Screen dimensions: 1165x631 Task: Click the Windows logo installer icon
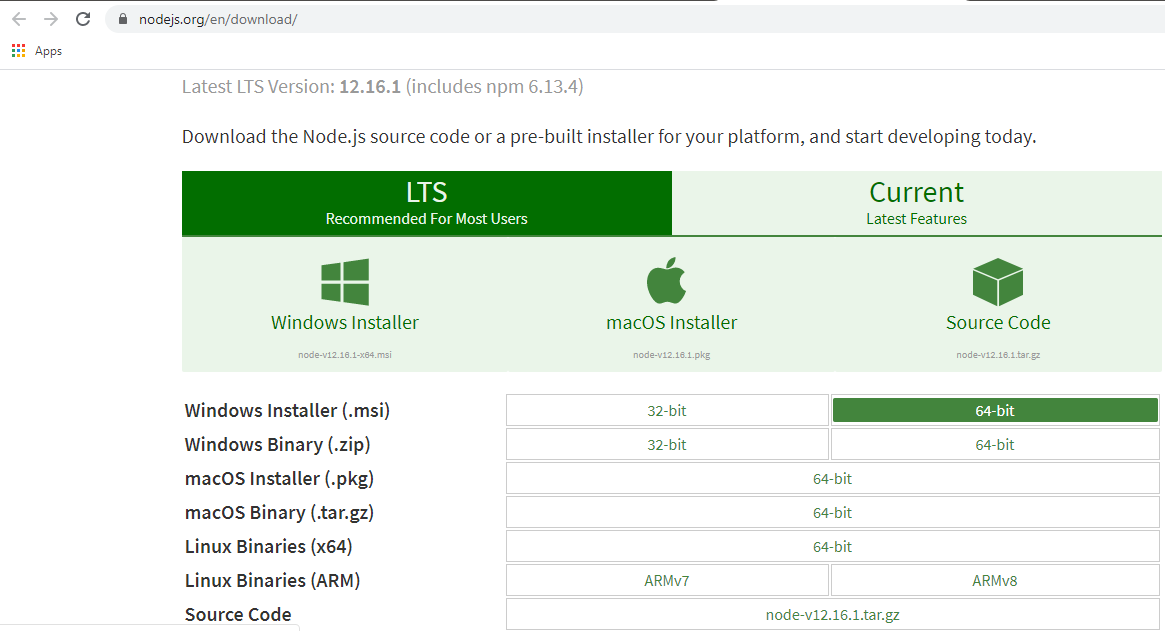click(x=345, y=282)
